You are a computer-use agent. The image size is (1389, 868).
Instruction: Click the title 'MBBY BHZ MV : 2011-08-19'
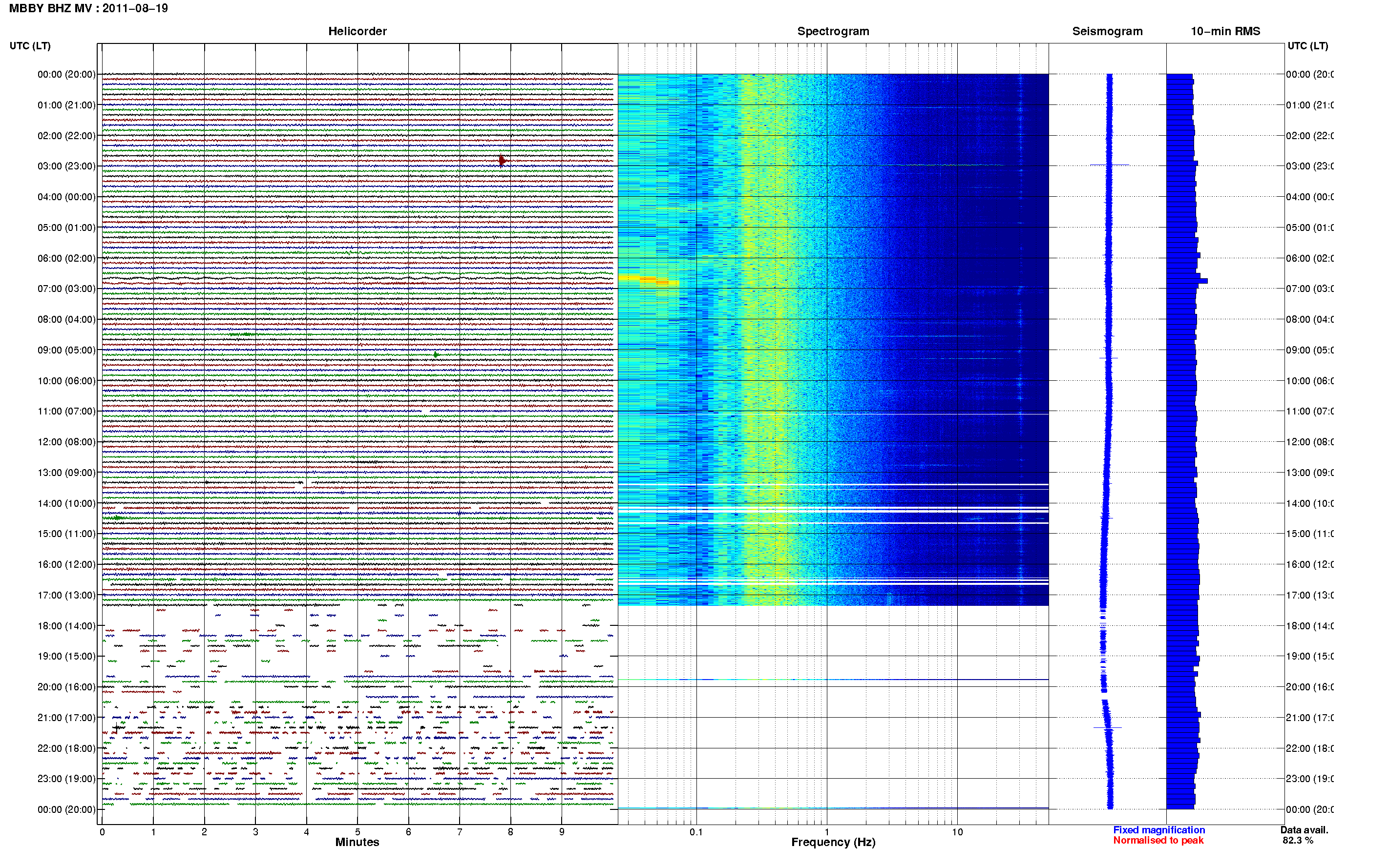(88, 9)
